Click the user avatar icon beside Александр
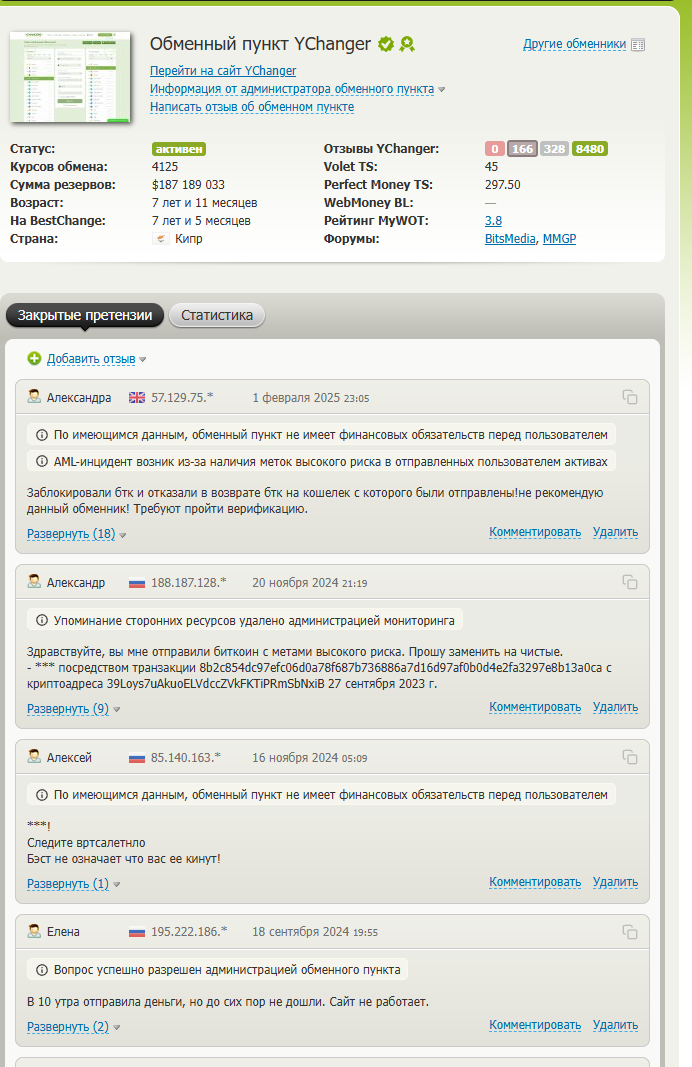Viewport: 692px width, 1067px height. pyautogui.click(x=34, y=582)
